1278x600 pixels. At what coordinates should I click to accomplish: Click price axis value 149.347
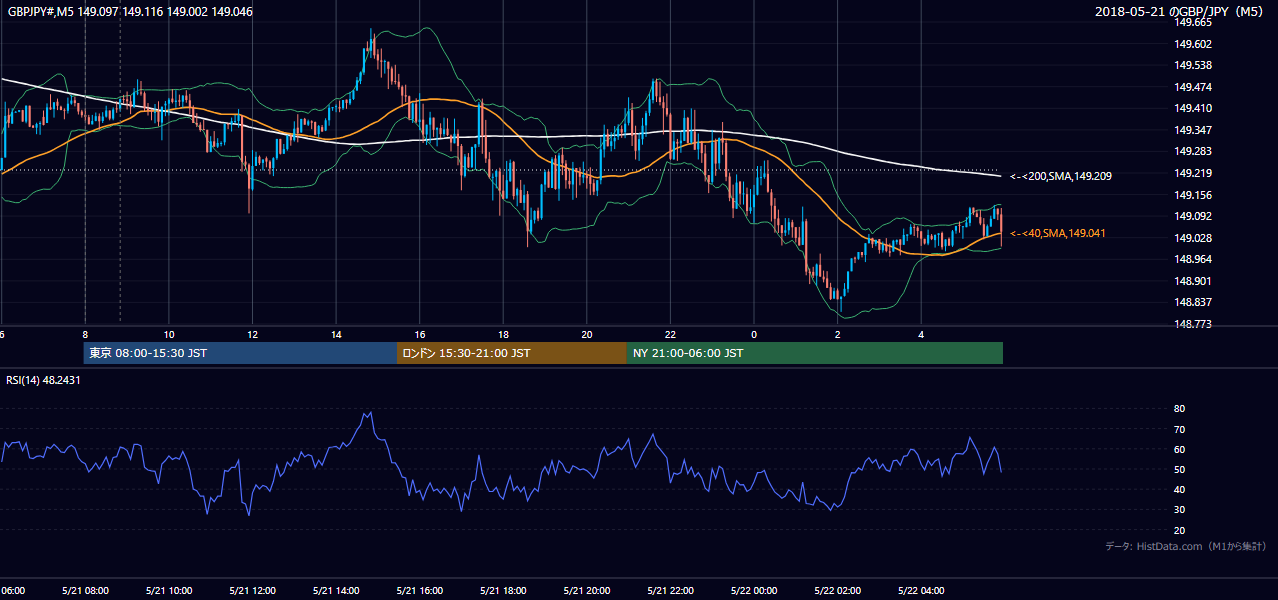point(1193,131)
